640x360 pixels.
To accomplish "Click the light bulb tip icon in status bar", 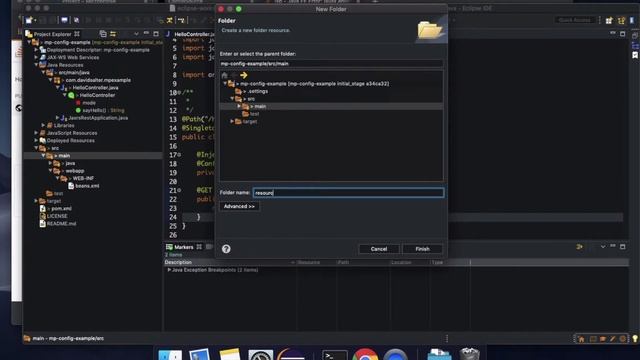I will (635, 338).
